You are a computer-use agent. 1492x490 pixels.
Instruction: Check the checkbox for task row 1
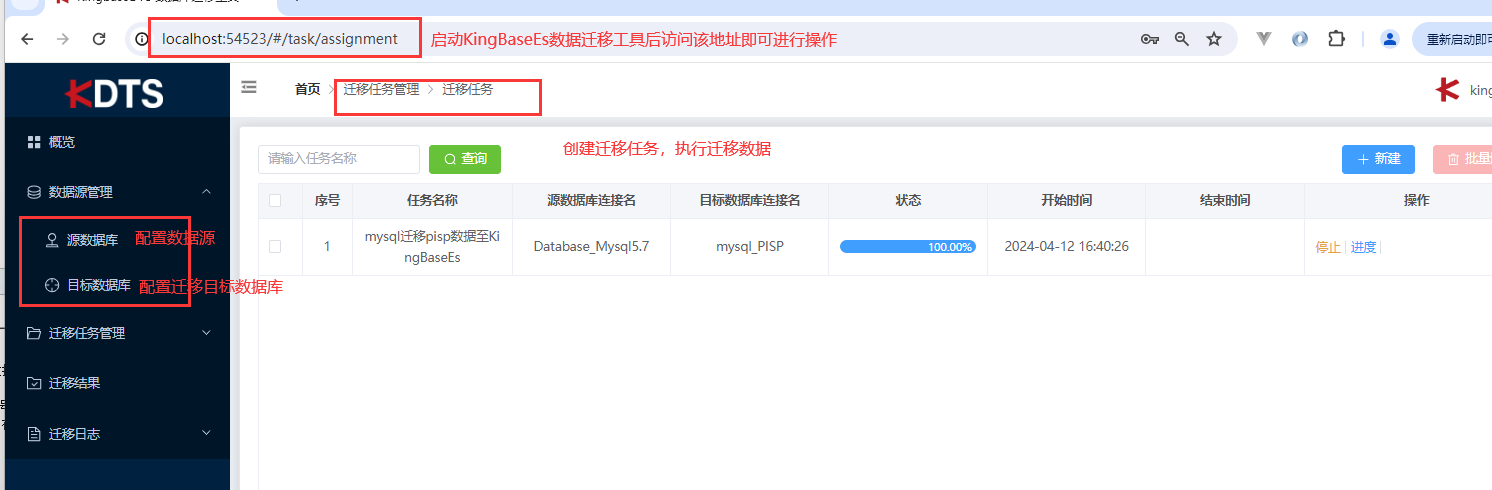click(275, 246)
